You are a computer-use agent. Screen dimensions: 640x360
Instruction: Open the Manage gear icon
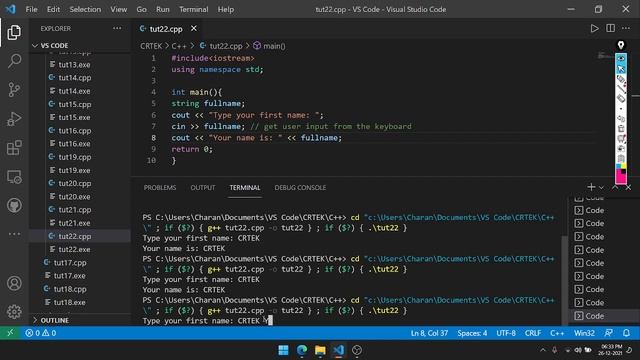(14, 311)
